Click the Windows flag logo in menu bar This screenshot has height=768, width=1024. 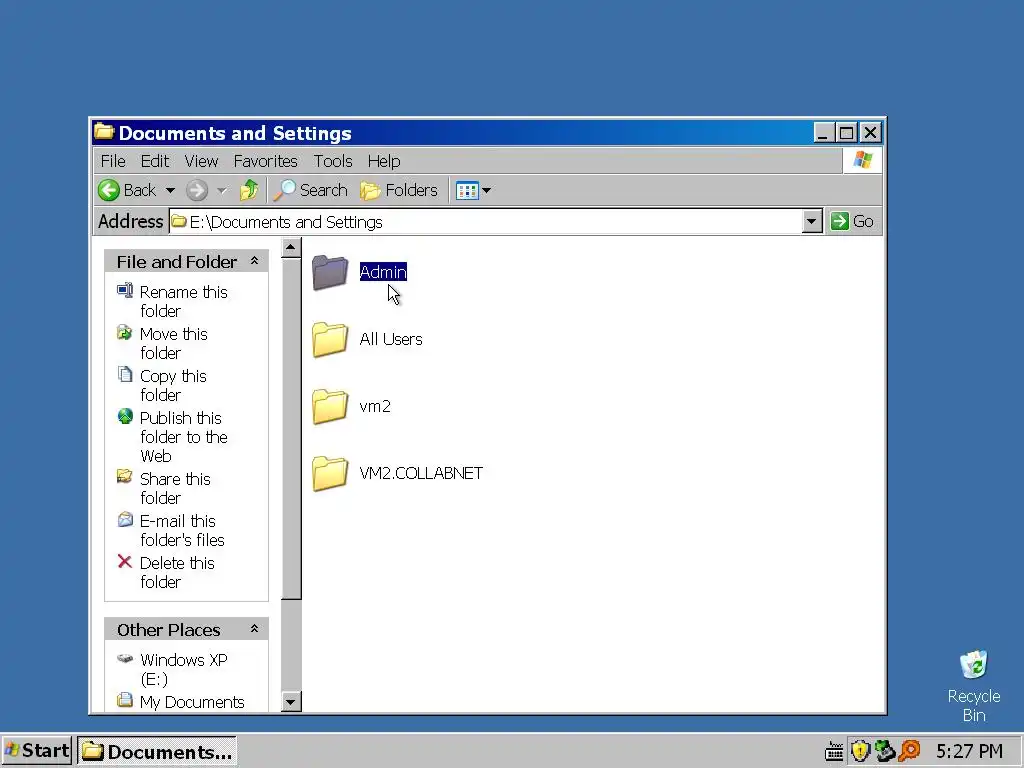(x=863, y=160)
